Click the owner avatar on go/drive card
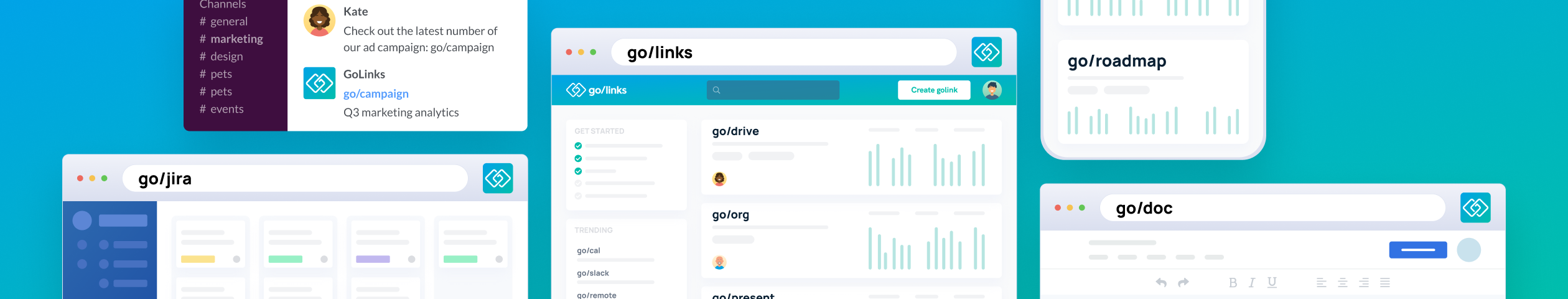This screenshot has height=299, width=1568. click(719, 179)
